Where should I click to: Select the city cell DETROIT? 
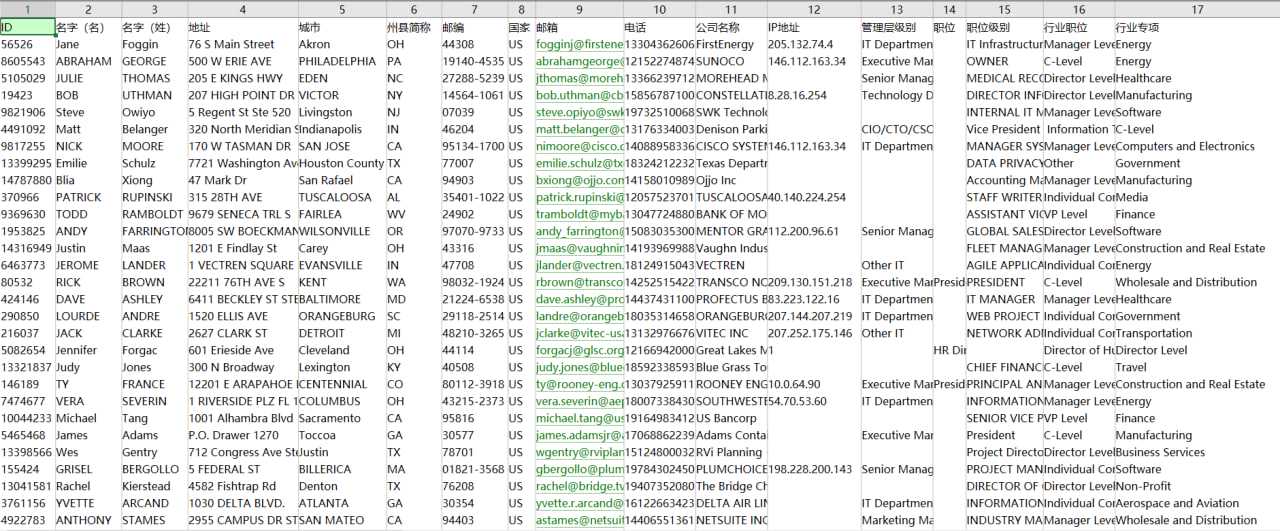coord(341,333)
